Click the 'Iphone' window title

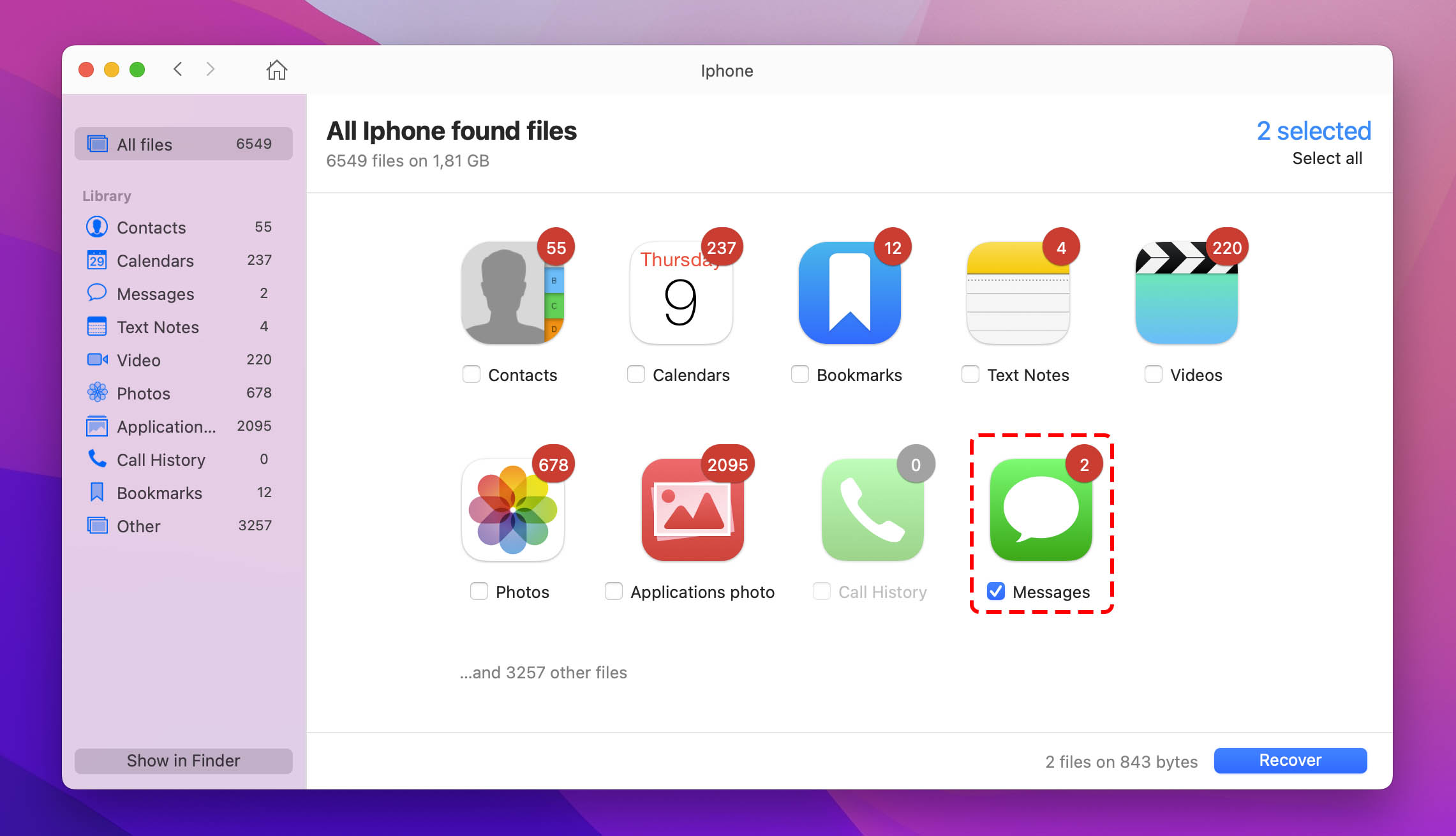click(x=727, y=70)
